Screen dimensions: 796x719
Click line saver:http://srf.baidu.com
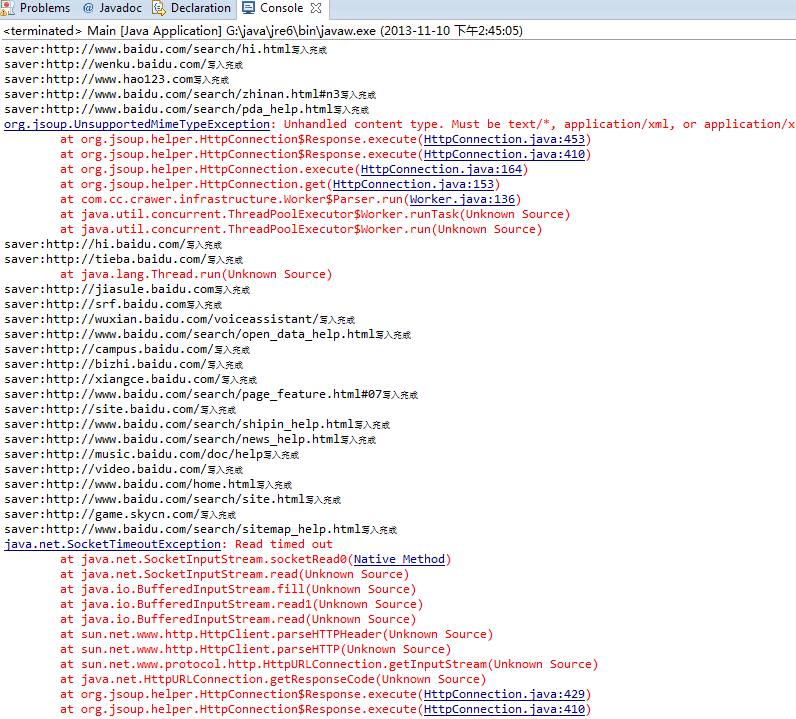pos(113,304)
